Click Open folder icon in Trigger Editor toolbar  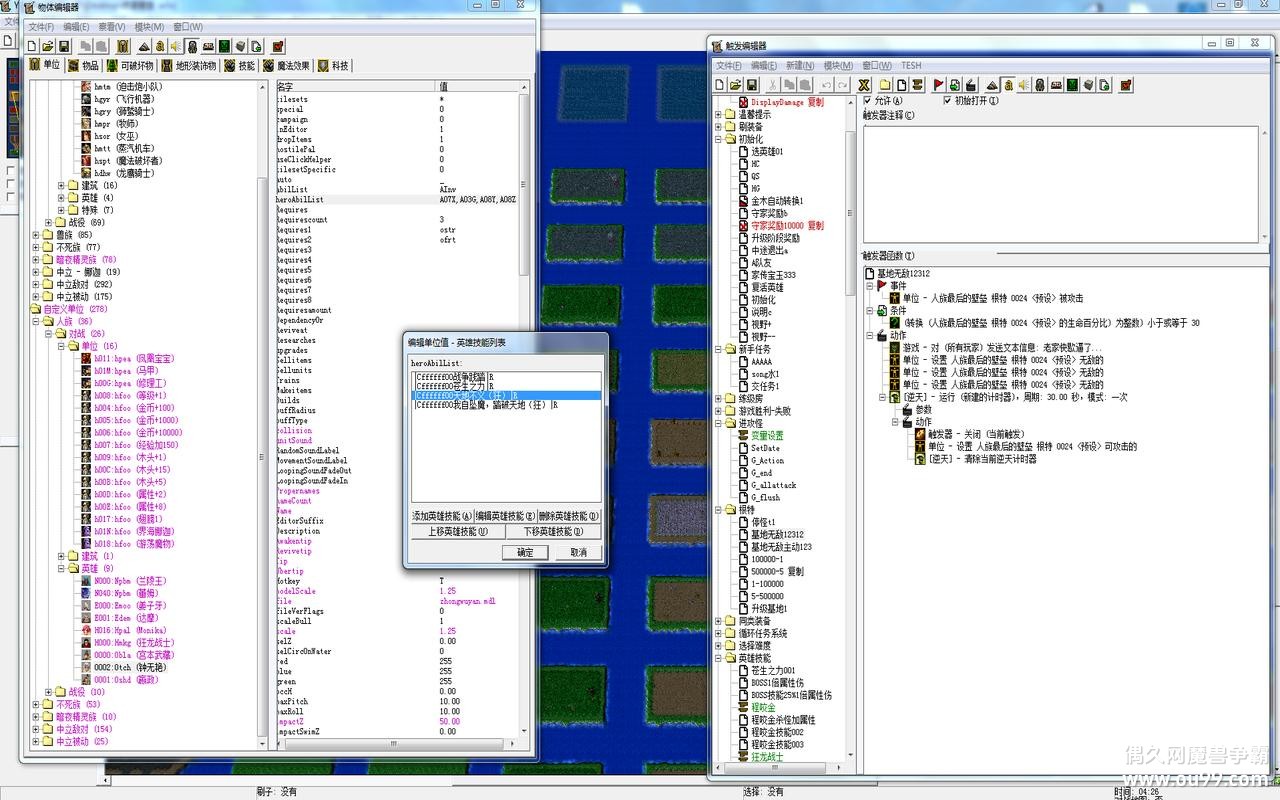[736, 85]
